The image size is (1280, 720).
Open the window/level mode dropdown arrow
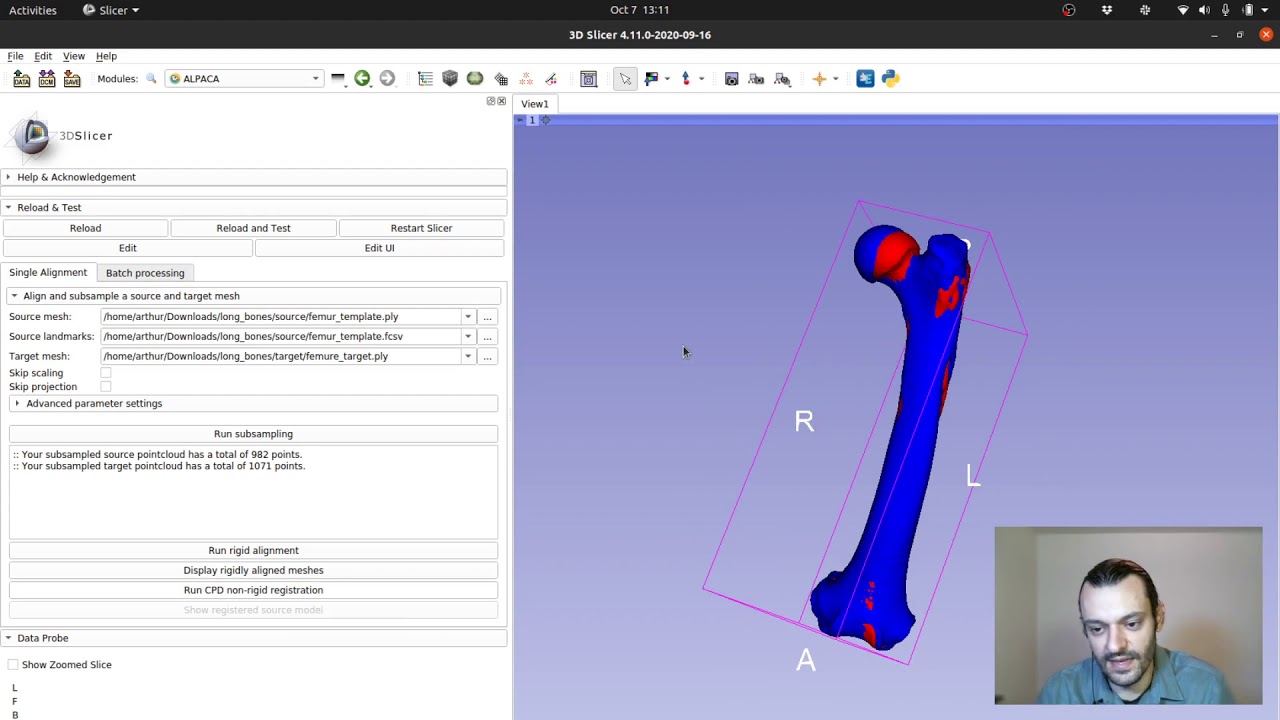click(666, 78)
